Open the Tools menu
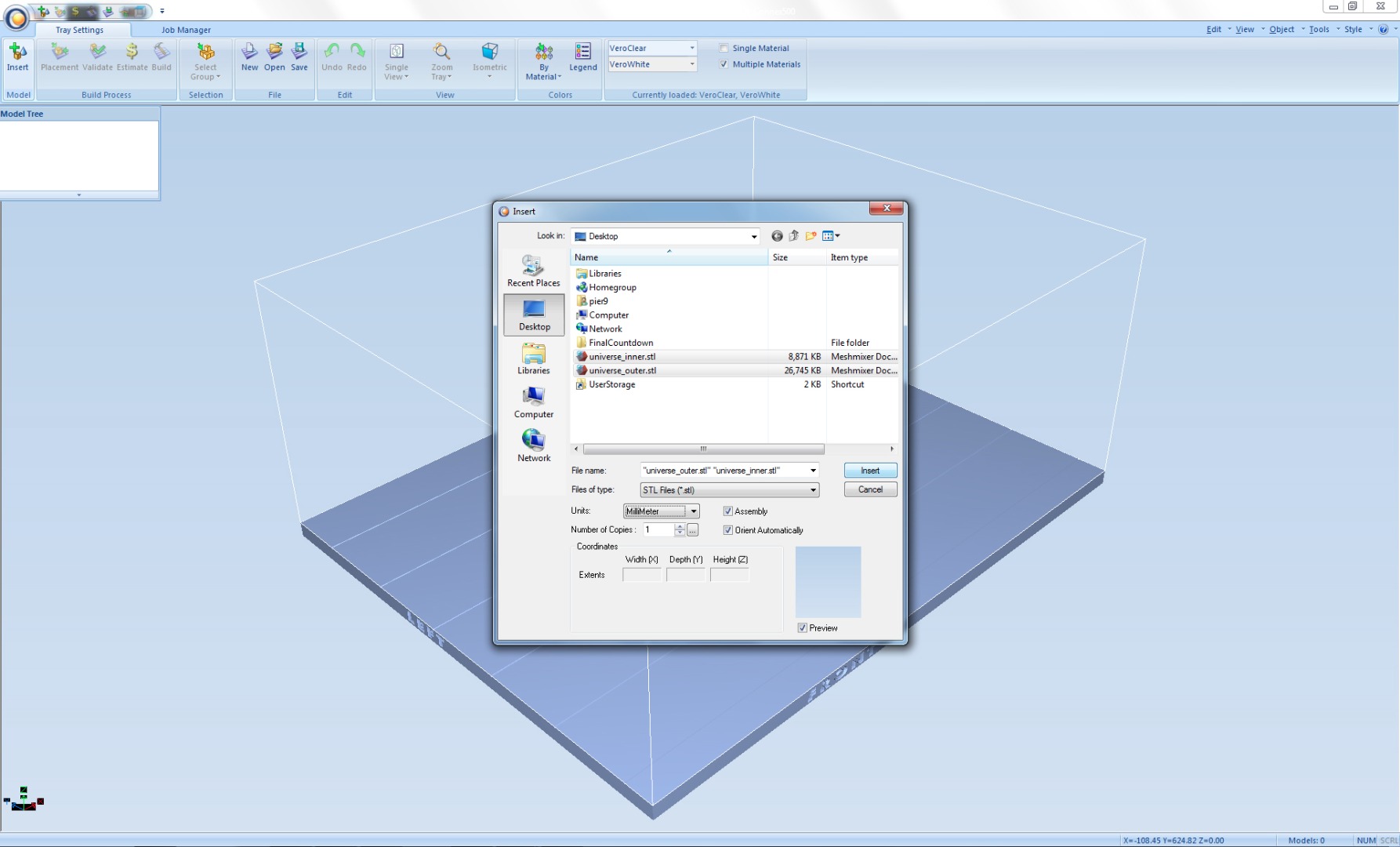The height and width of the screenshot is (847, 1400). [x=1318, y=29]
